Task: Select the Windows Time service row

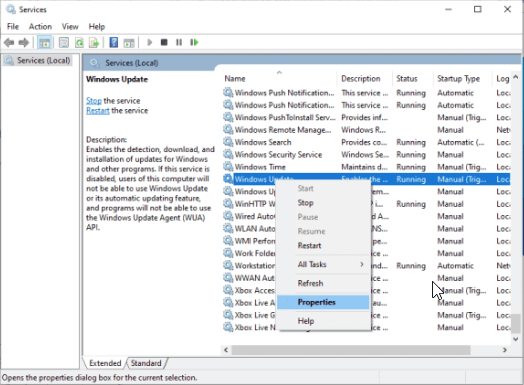Action: click(x=366, y=167)
